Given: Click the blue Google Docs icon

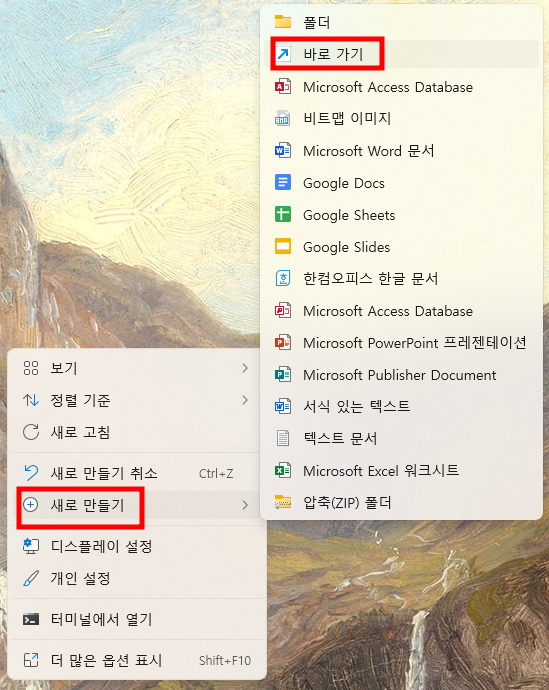Looking at the screenshot, I should tap(282, 182).
